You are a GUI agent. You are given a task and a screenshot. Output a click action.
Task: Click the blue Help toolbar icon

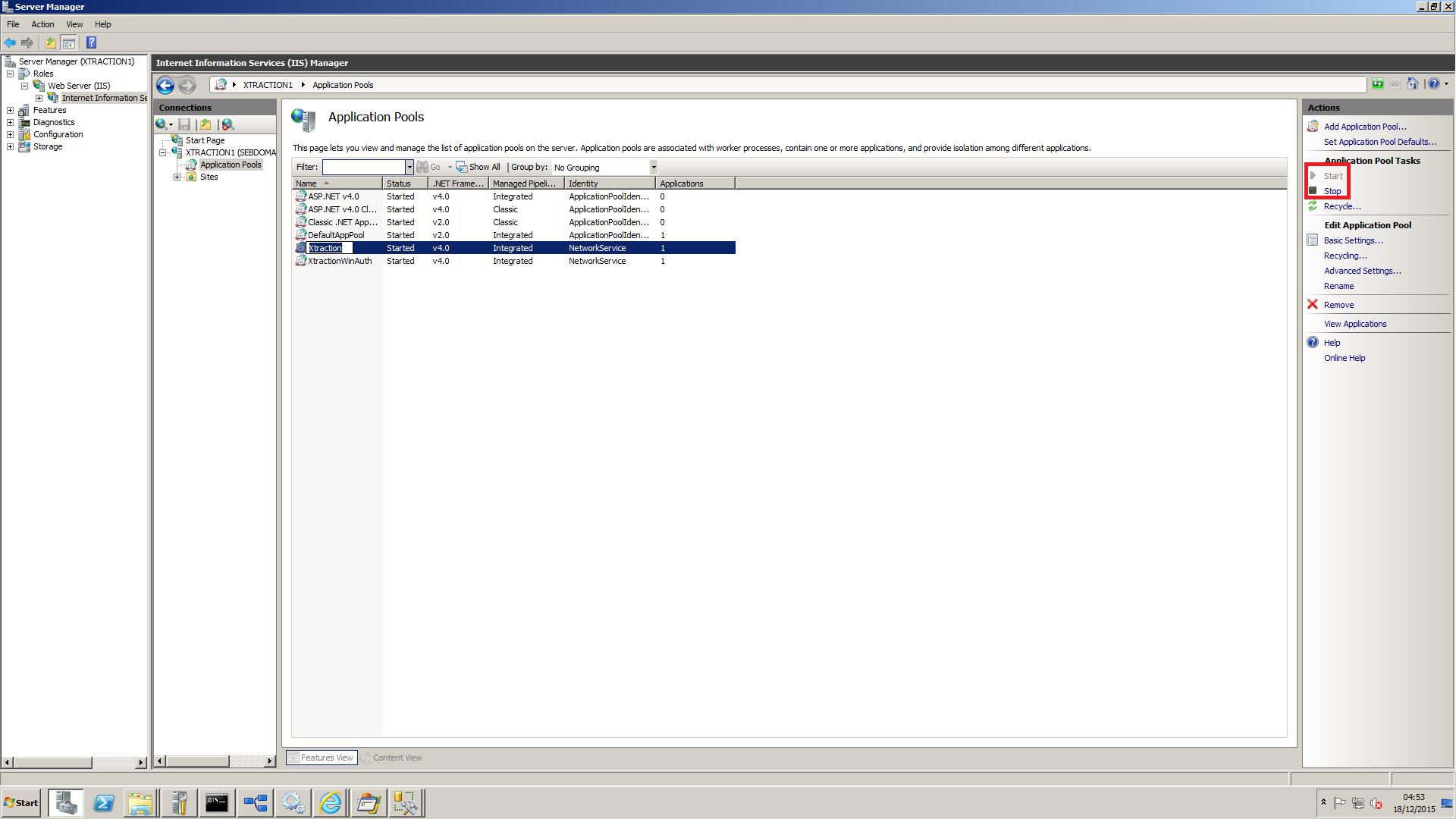92,42
